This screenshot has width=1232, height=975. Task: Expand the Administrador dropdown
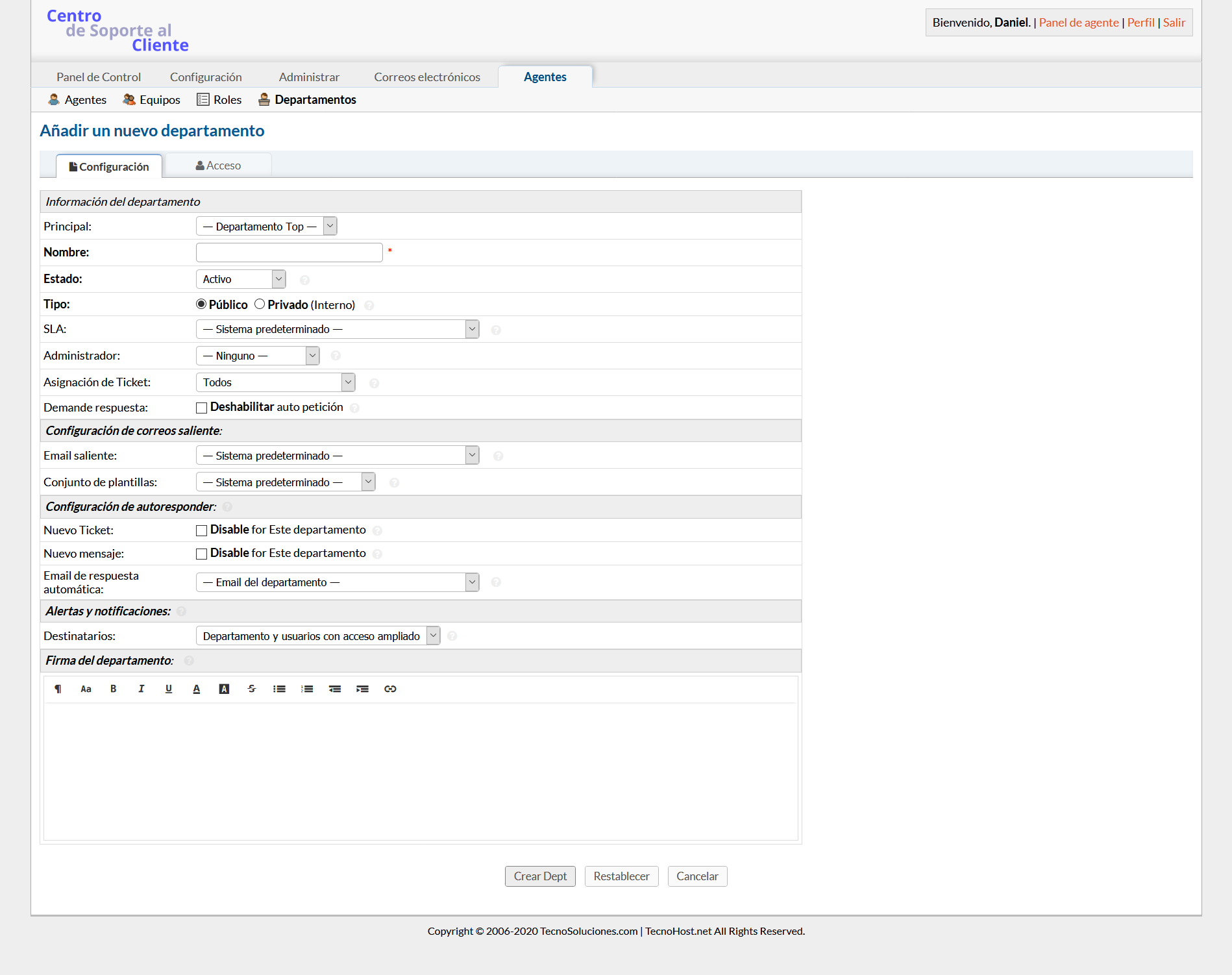click(258, 356)
